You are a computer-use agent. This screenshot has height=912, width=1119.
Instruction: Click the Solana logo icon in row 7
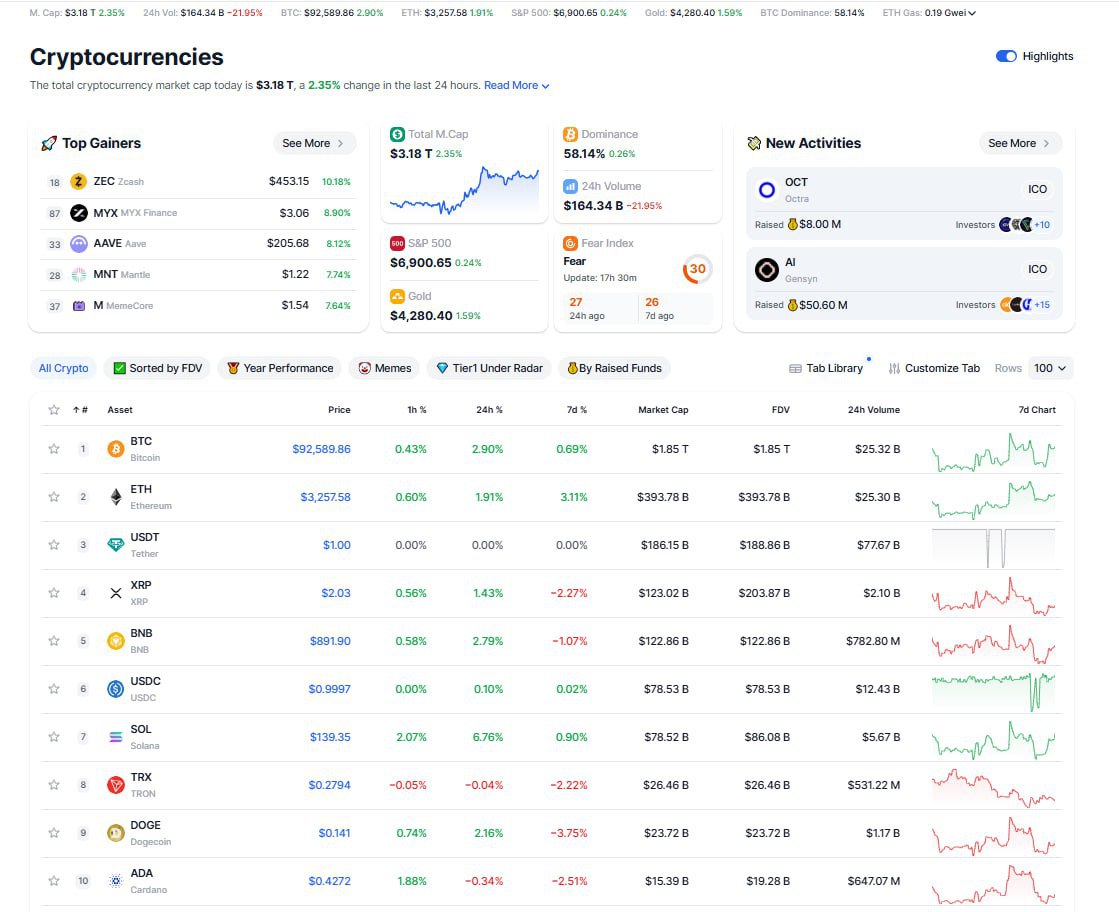115,737
